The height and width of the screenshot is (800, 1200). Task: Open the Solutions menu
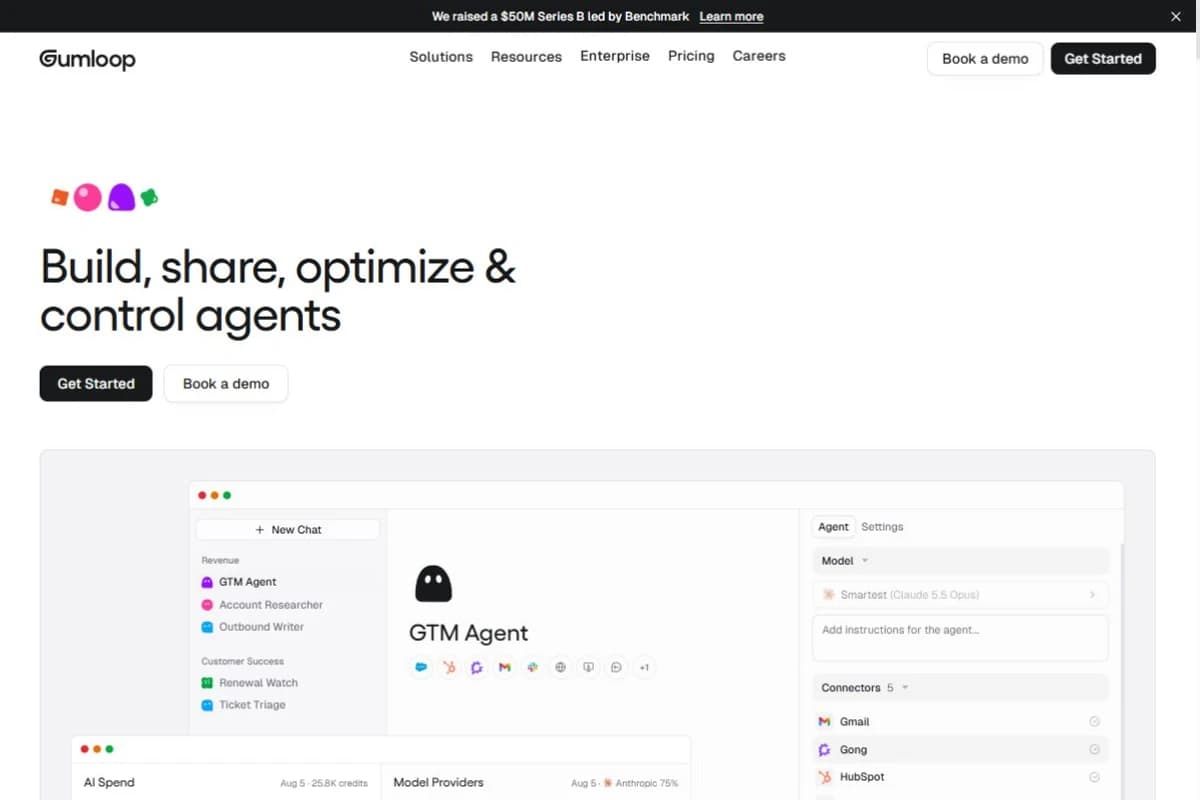pos(441,56)
